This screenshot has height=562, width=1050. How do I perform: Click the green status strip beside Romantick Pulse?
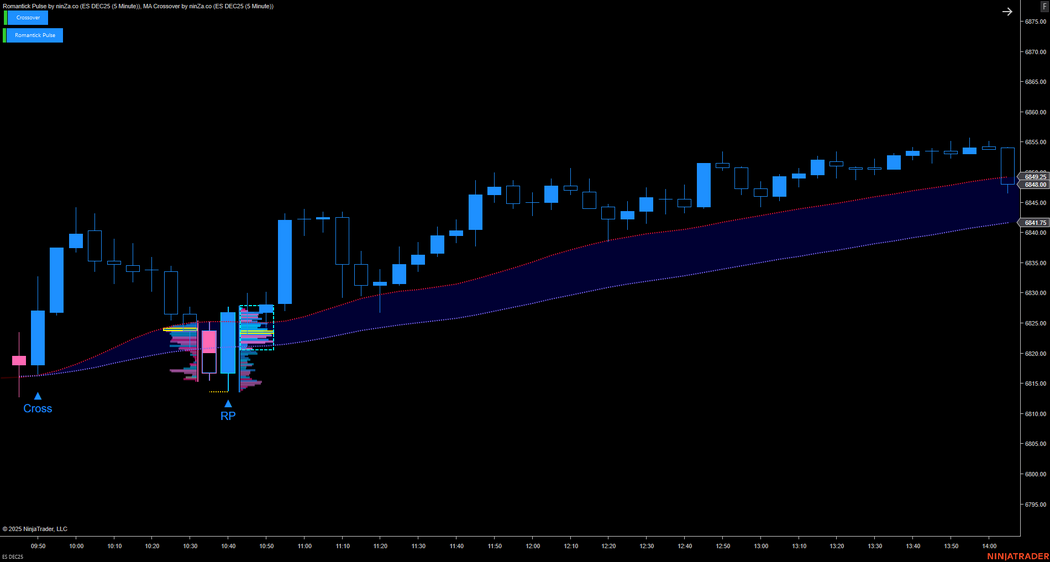(x=5, y=35)
